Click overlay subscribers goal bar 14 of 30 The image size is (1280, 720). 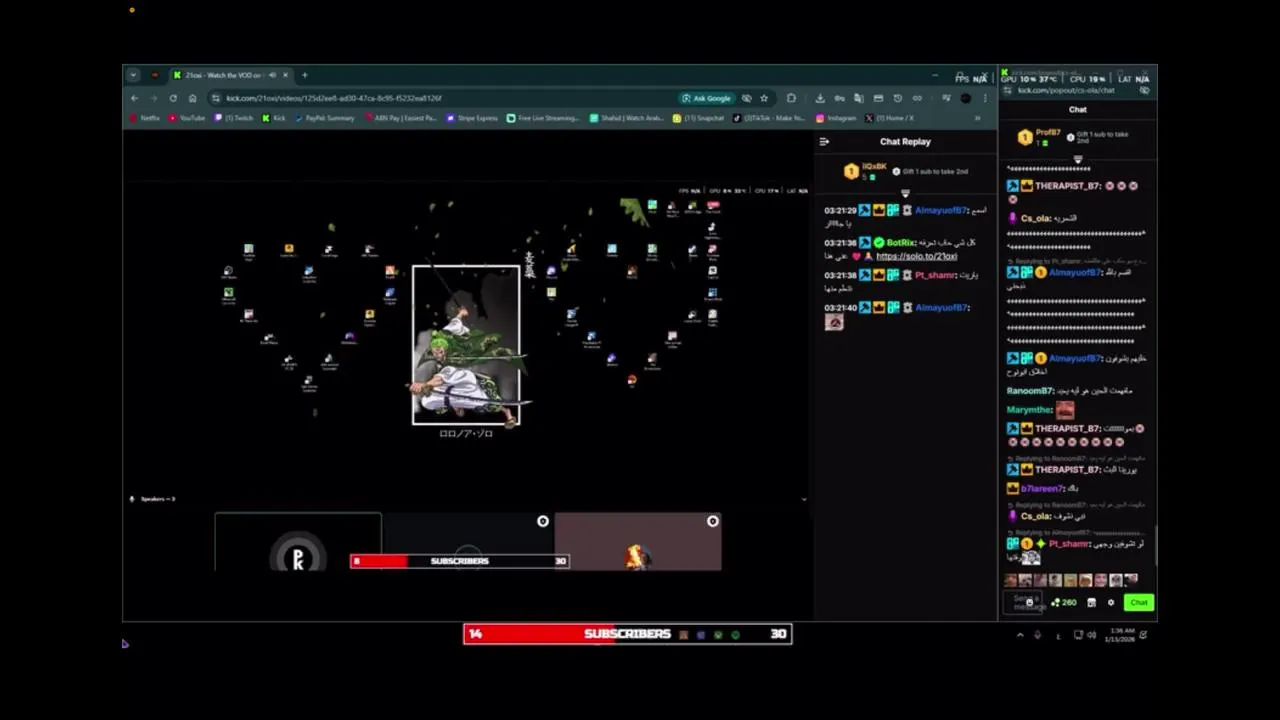coord(628,634)
